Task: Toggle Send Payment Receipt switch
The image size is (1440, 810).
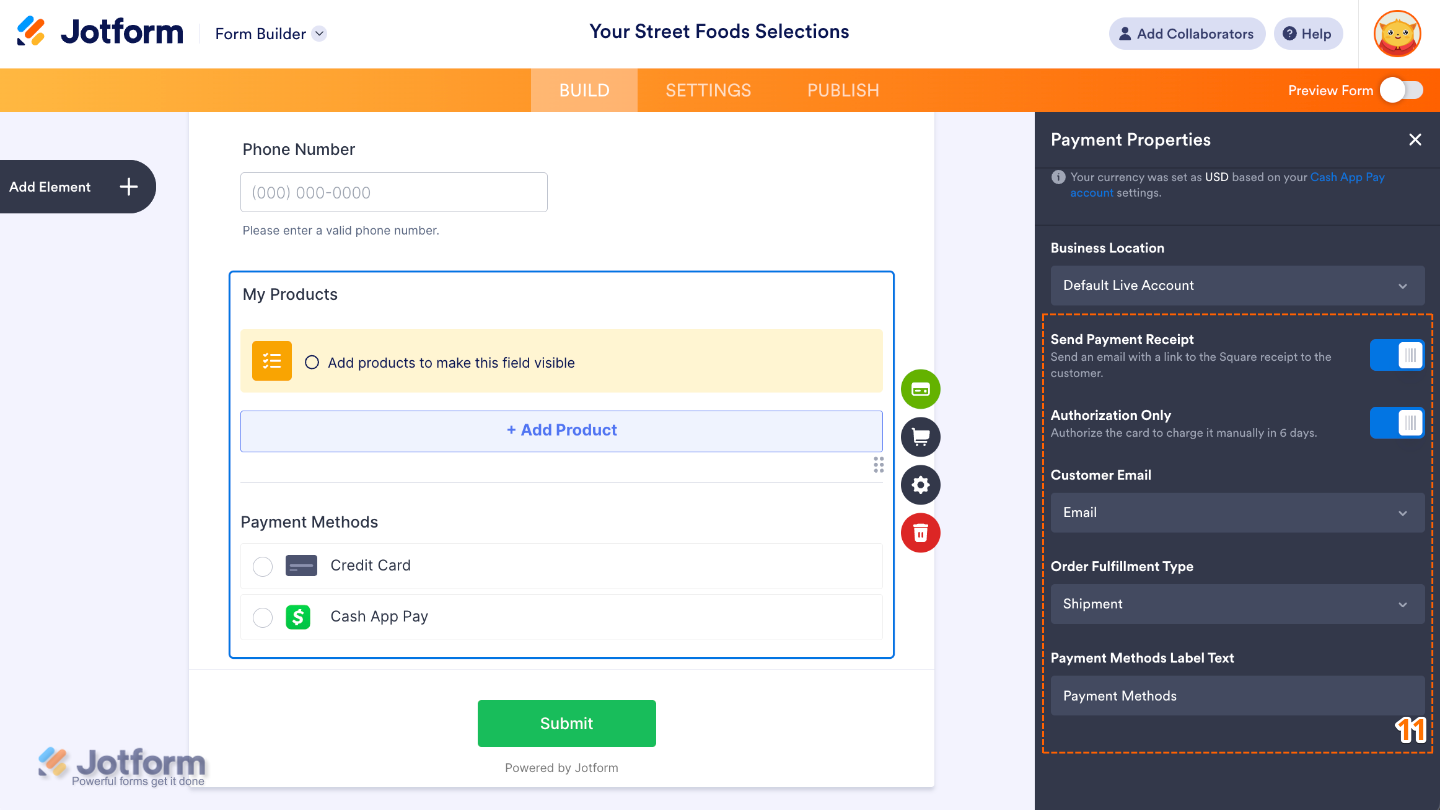Action: pyautogui.click(x=1397, y=355)
